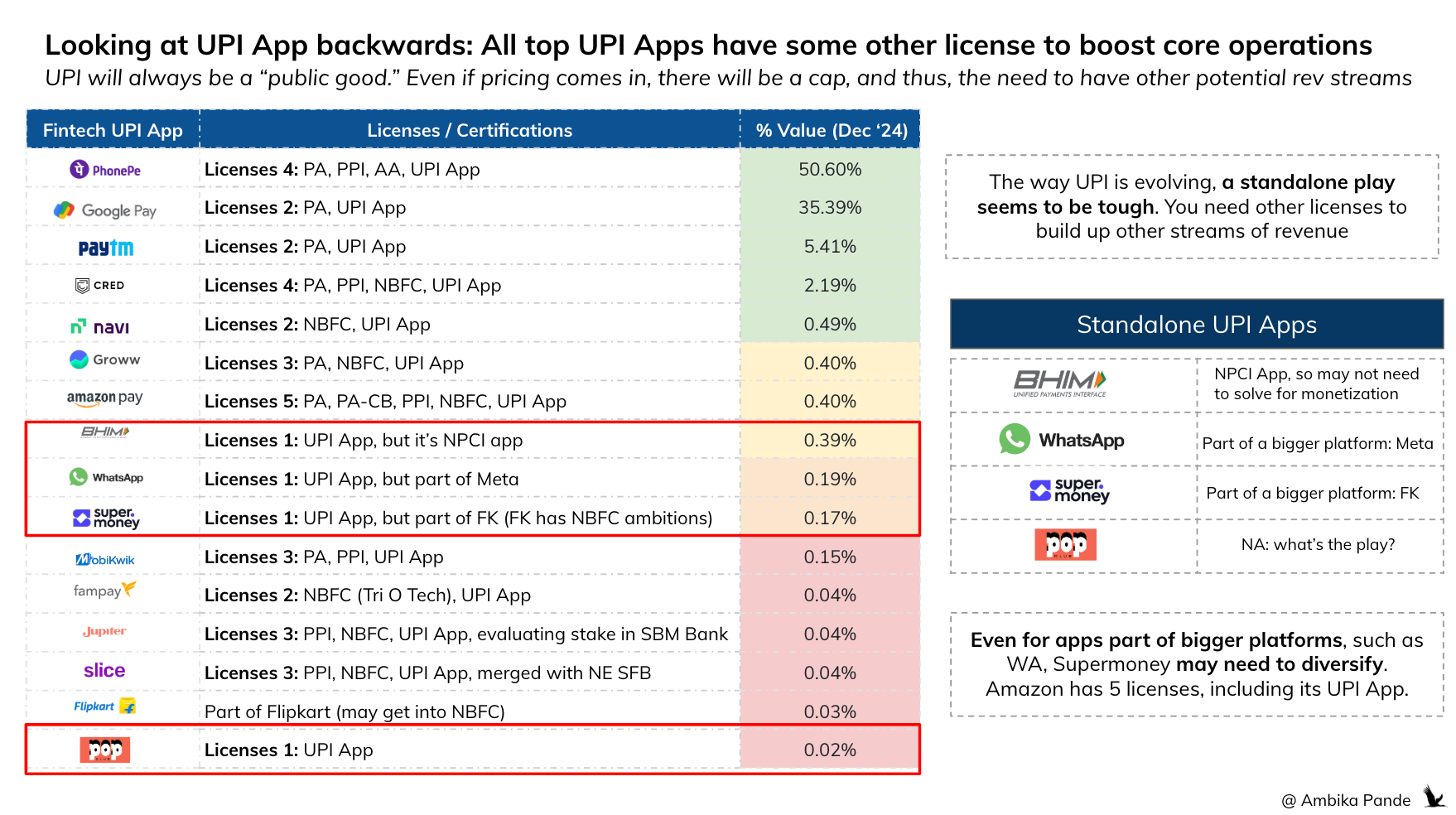This screenshot has height=815, width=1456.
Task: Click the % Value (Dec '24) column header
Action: (x=831, y=130)
